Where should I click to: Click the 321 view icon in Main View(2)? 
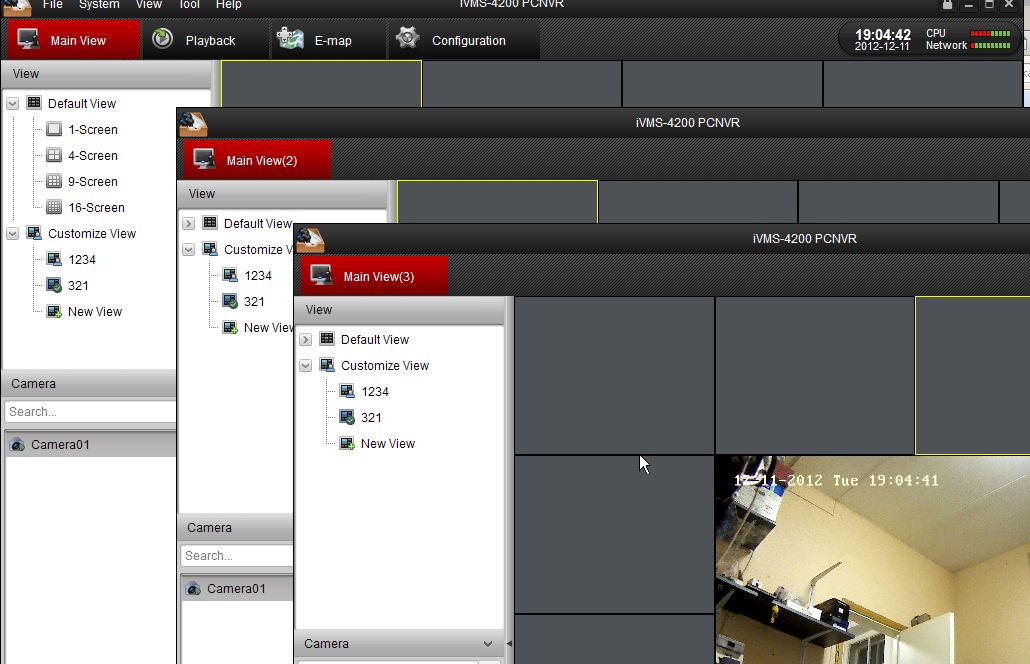(230, 301)
